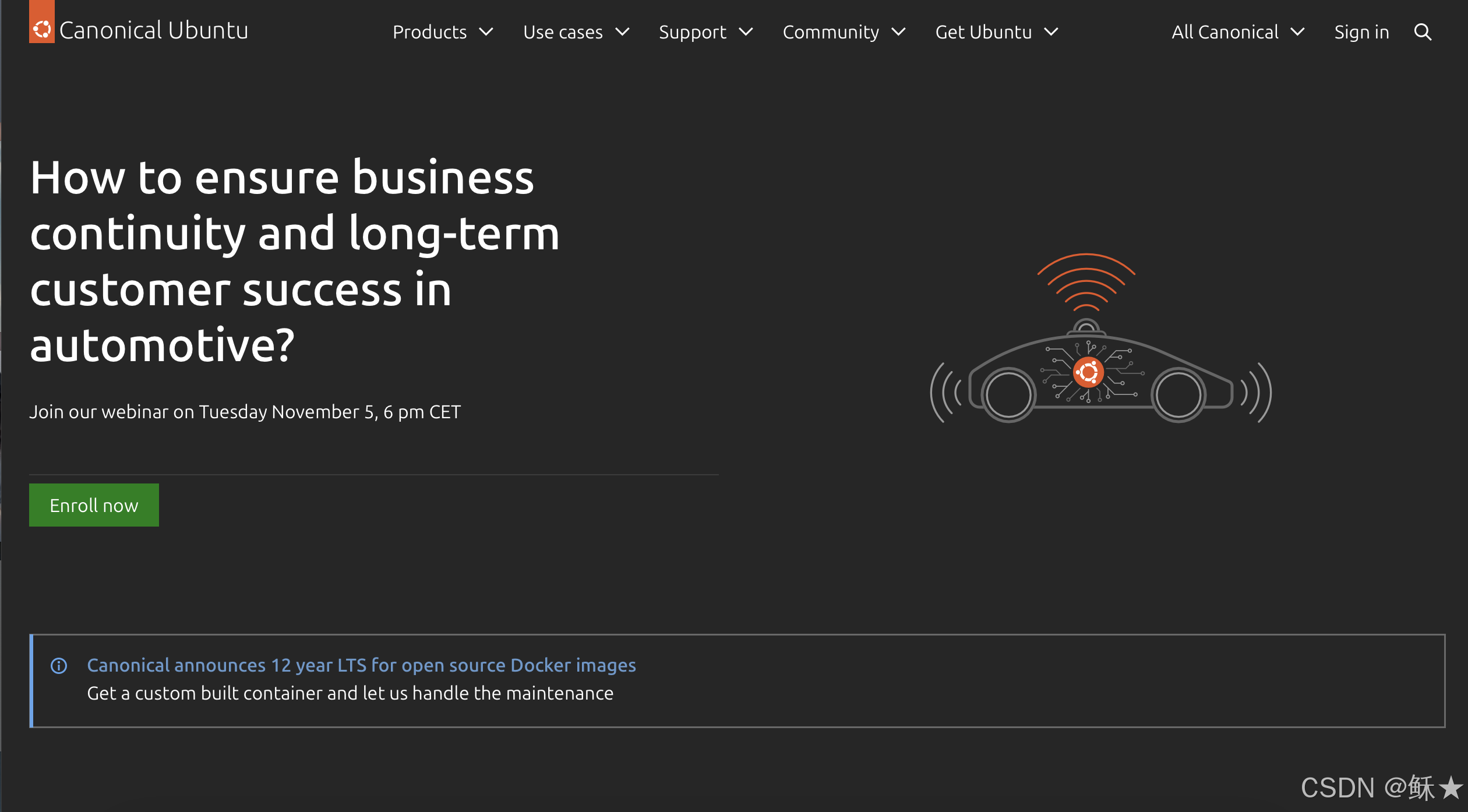Click the Wi-Fi signal waves above the car

click(x=1086, y=281)
